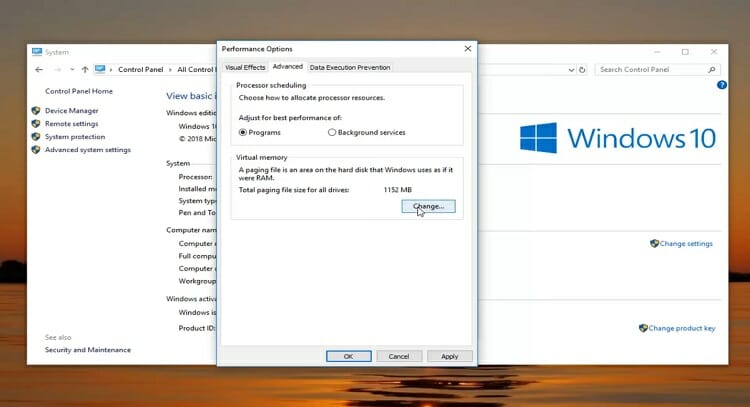This screenshot has height=407, width=750.
Task: Open the help question mark icon
Action: (x=722, y=85)
